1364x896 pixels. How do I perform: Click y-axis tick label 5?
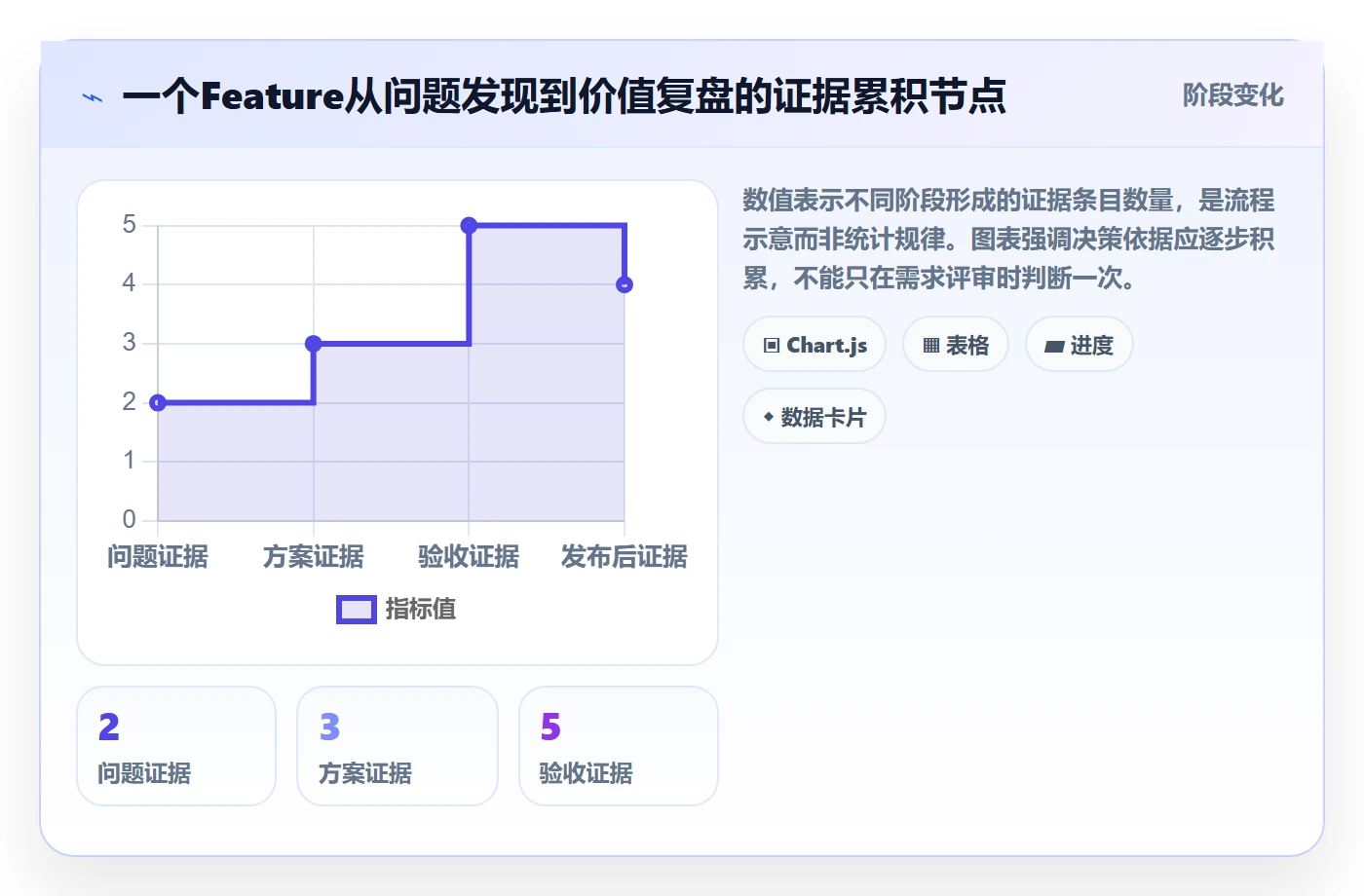[x=129, y=225]
